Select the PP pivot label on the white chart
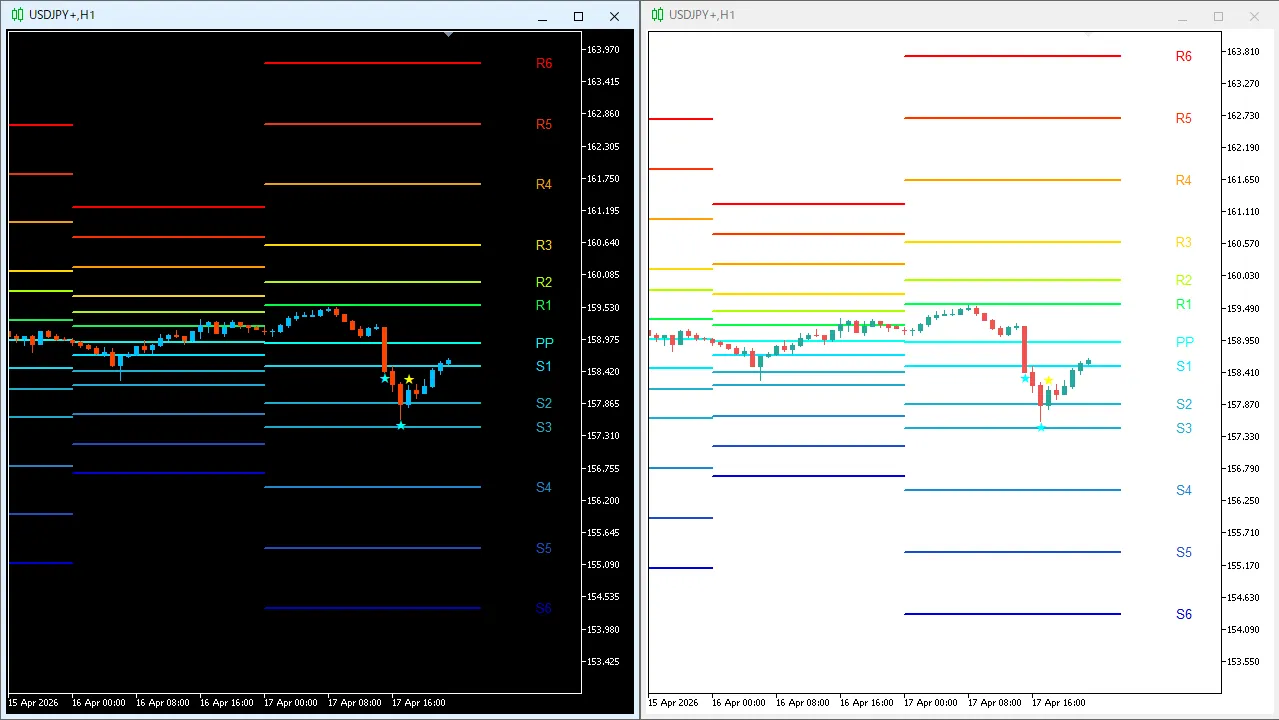The image size is (1279, 720). tap(1184, 342)
